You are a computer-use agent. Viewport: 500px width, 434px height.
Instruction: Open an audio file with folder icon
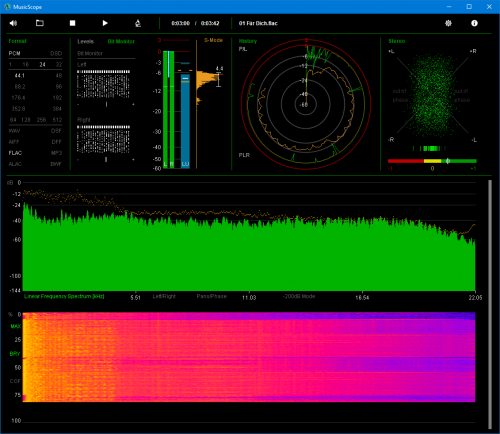click(x=40, y=23)
